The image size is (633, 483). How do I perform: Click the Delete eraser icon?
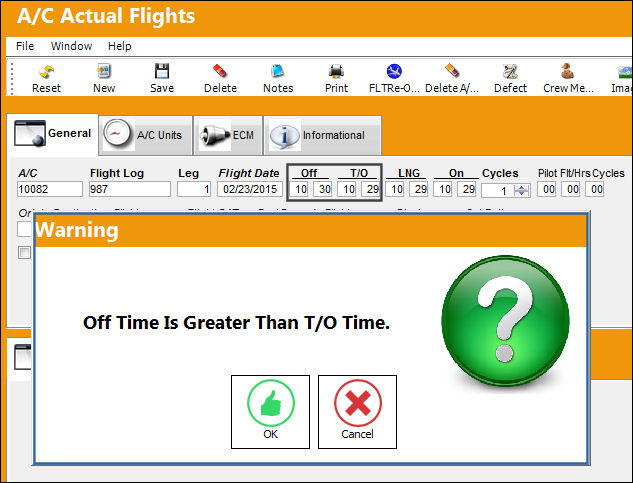220,78
